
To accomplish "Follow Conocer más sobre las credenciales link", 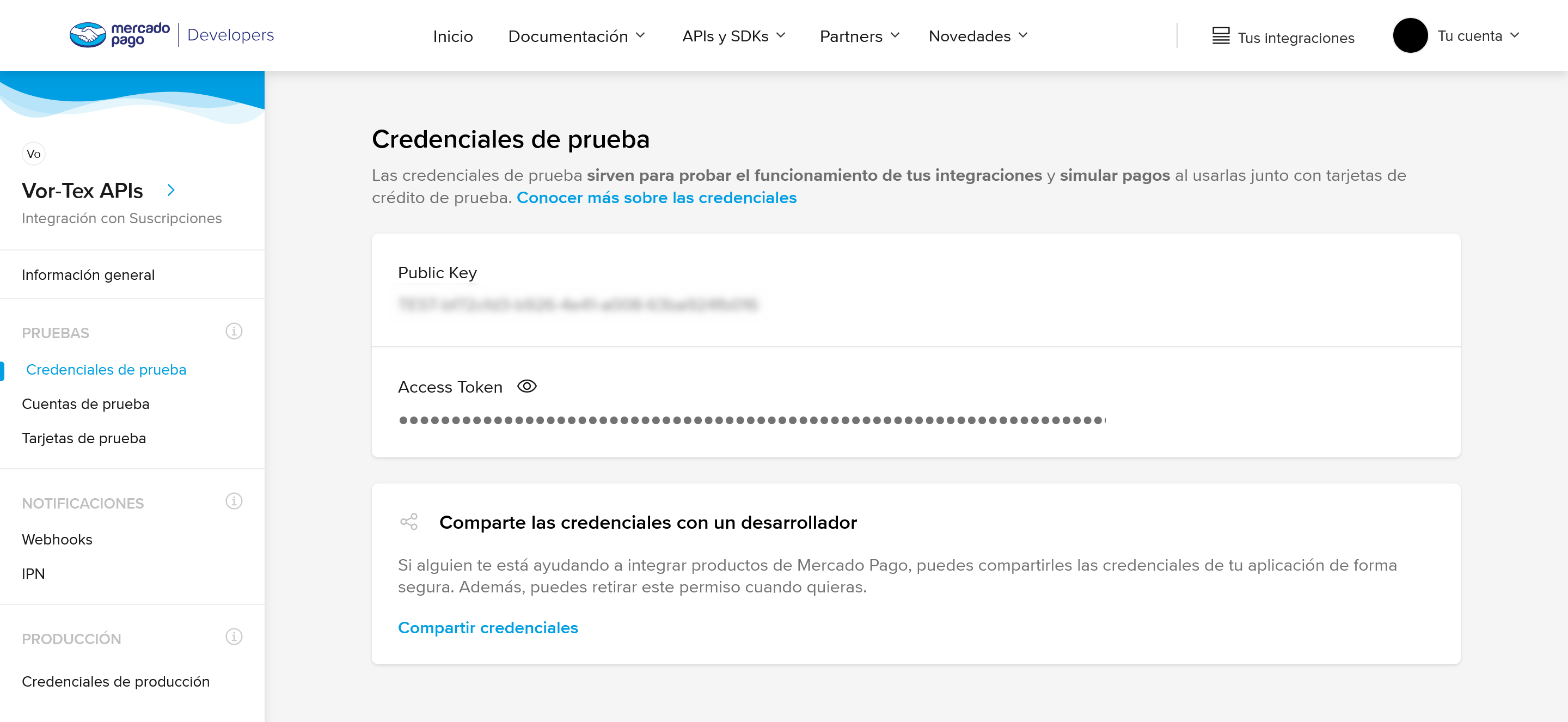I will [x=656, y=197].
